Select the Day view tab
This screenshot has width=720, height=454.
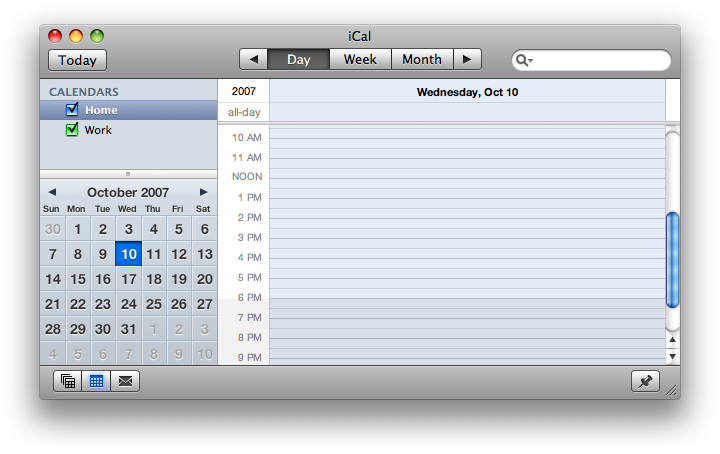point(299,59)
